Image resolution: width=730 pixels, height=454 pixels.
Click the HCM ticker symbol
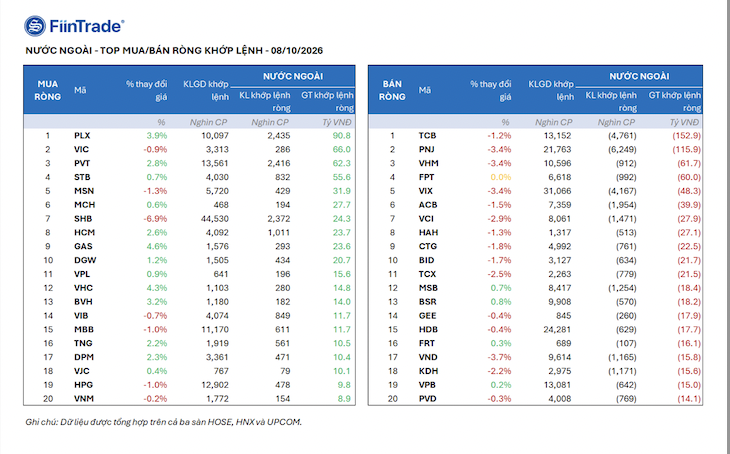(84, 232)
